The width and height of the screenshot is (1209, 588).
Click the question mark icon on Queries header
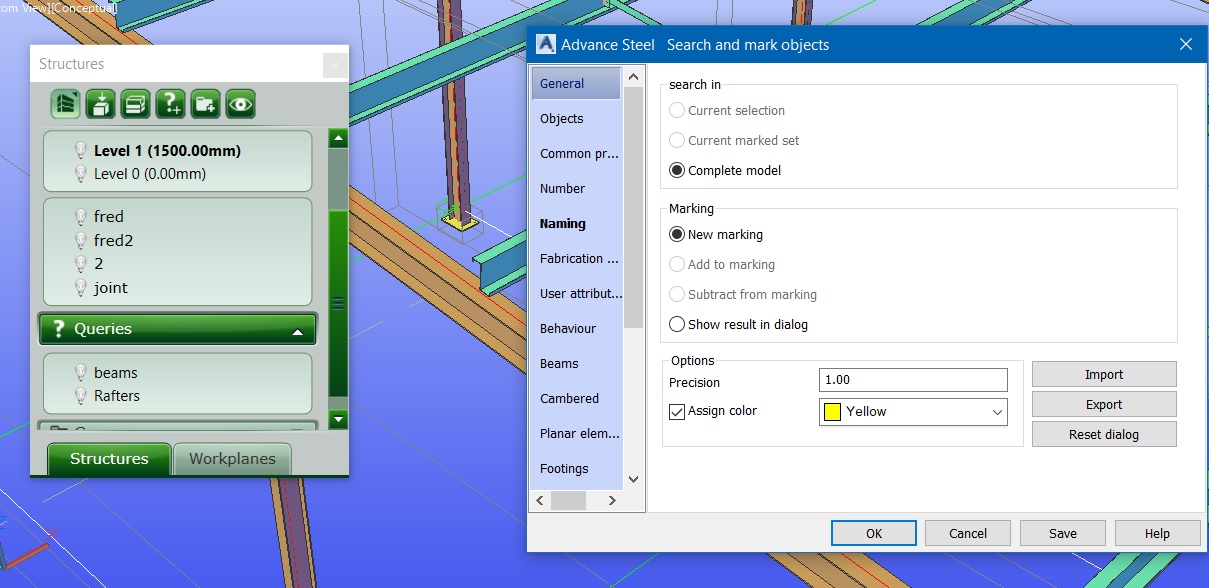click(58, 329)
